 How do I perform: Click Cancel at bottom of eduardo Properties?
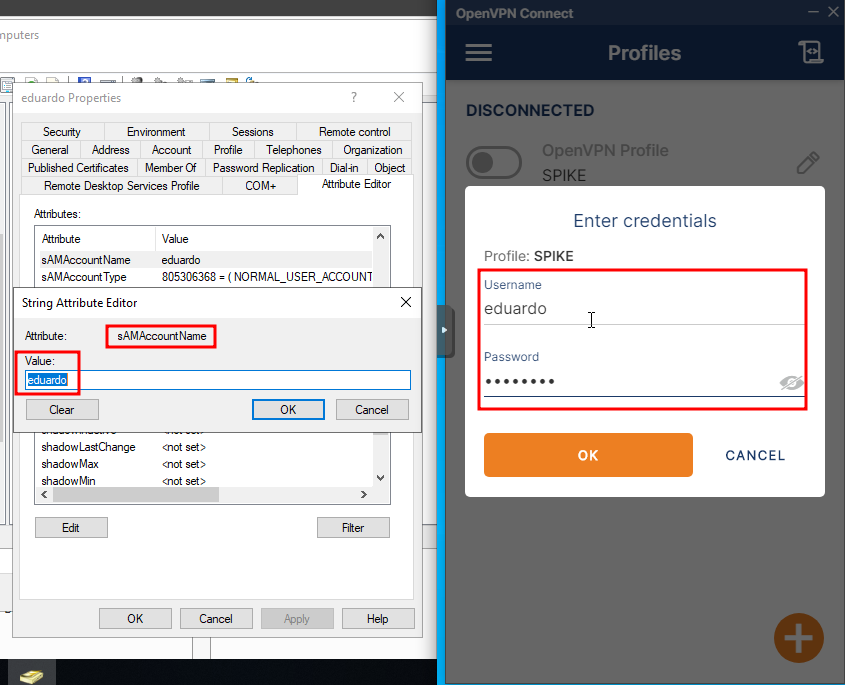216,619
